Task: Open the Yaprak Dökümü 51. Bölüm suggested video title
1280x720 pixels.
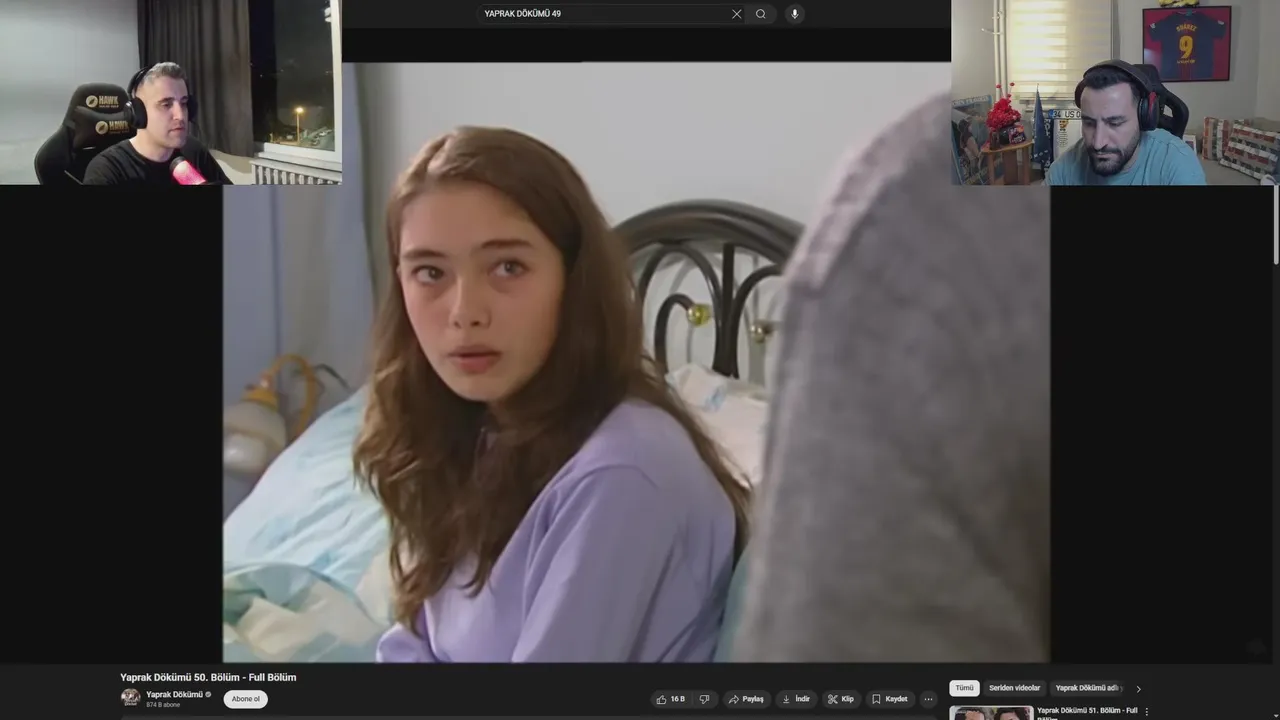Action: [1087, 713]
